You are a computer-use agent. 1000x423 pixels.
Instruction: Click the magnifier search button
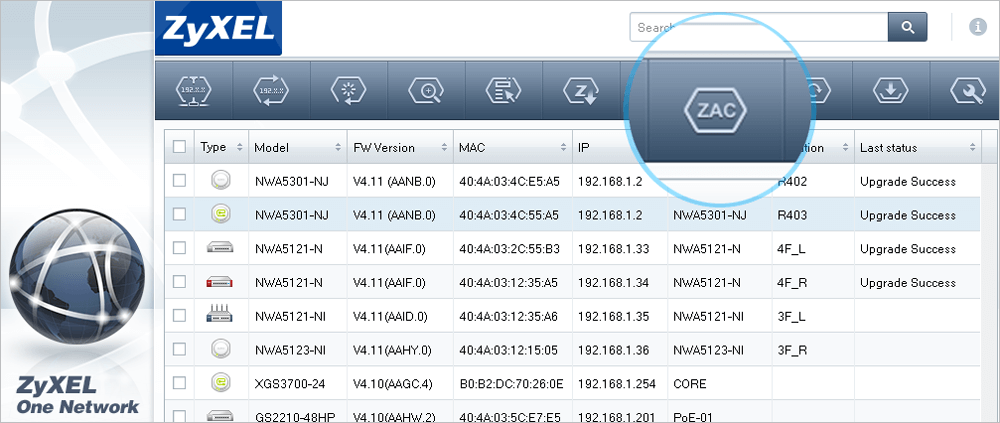[908, 27]
